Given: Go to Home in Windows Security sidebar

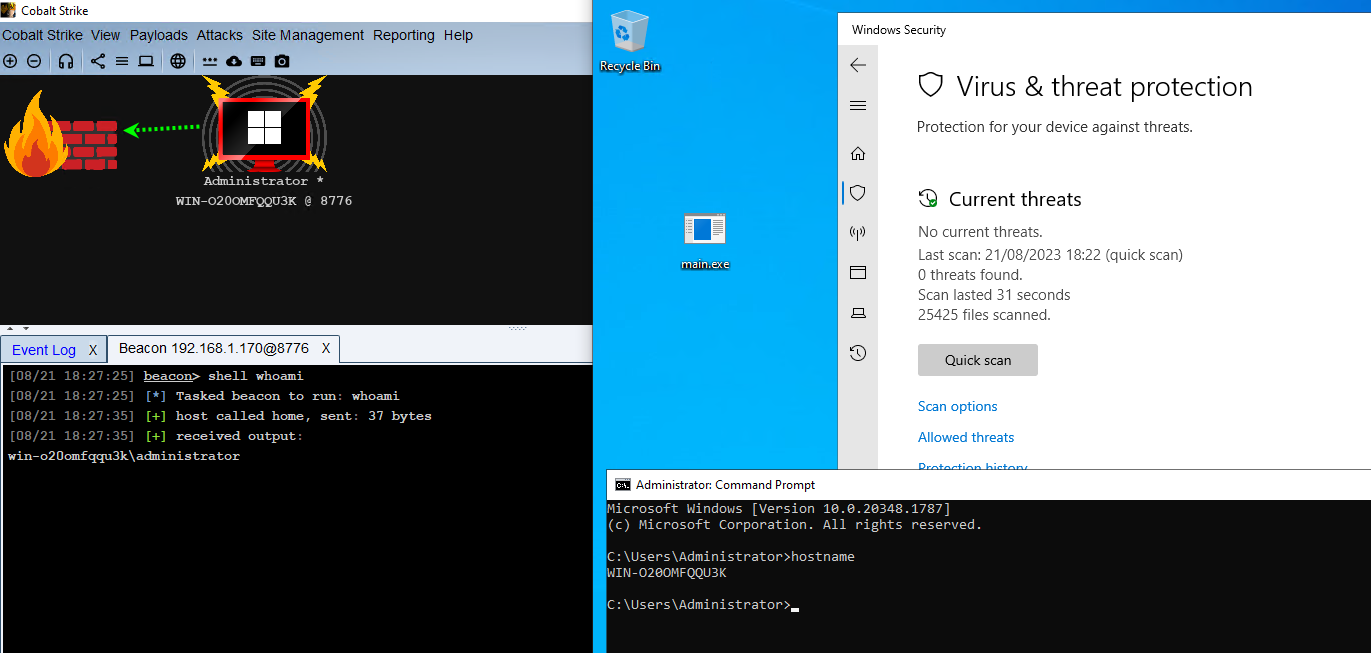Looking at the screenshot, I should click(x=857, y=154).
